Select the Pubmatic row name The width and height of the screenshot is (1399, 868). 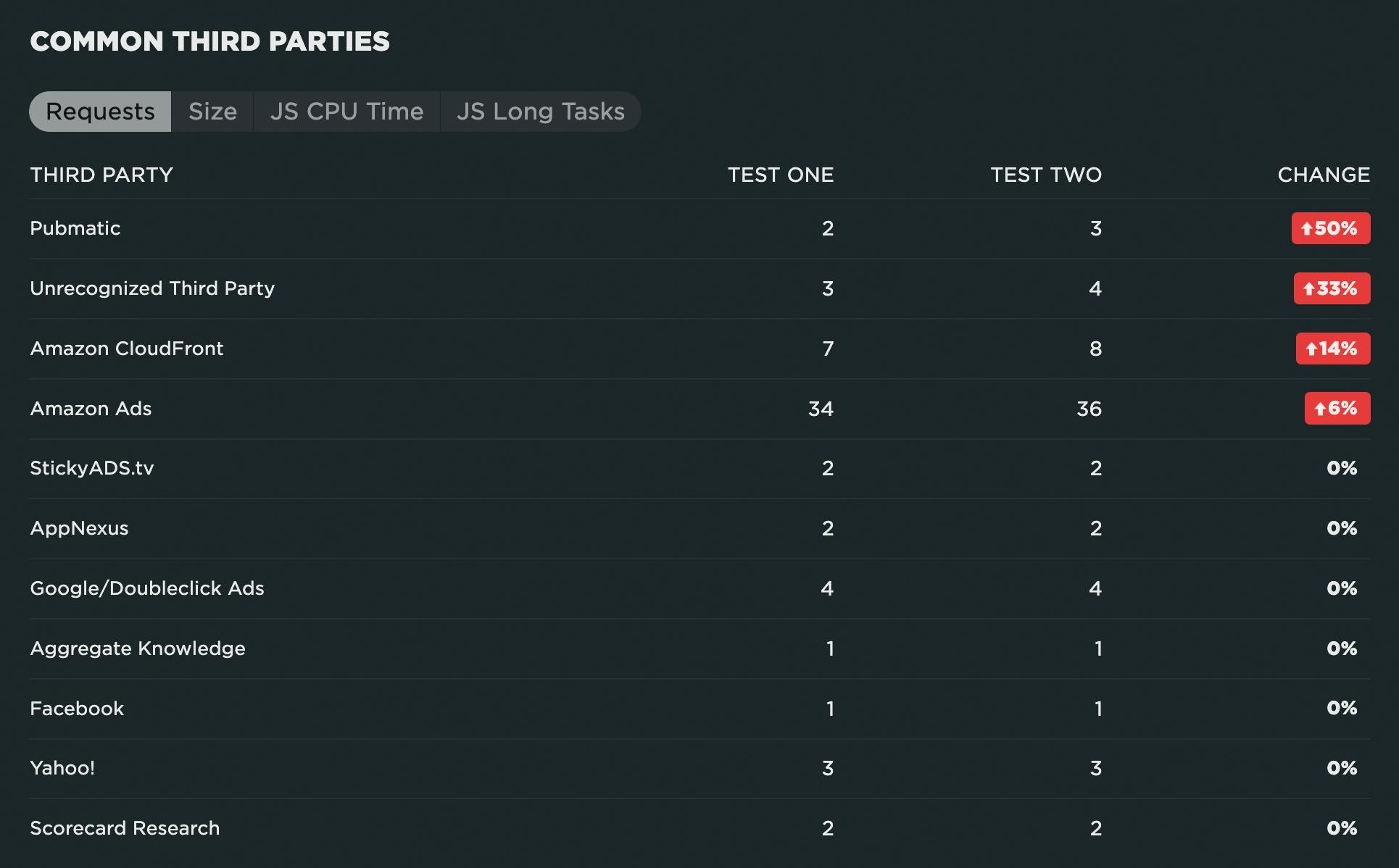tap(75, 228)
